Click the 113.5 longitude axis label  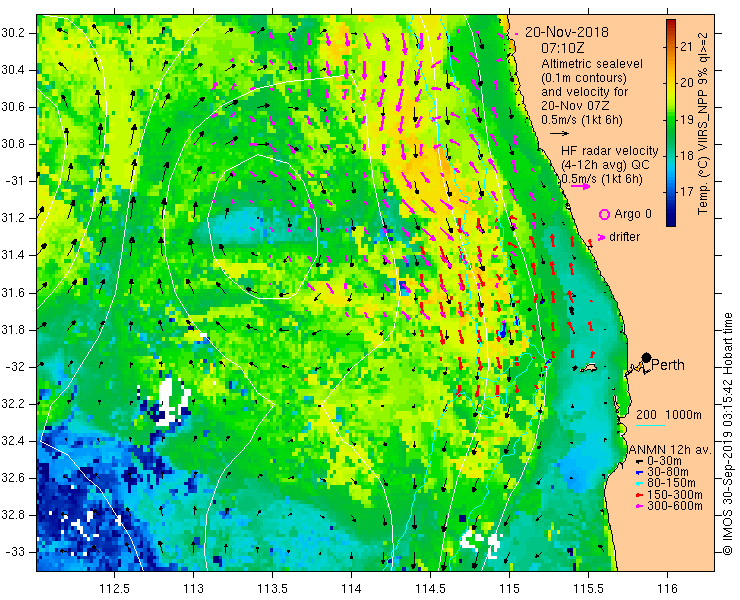click(x=272, y=588)
